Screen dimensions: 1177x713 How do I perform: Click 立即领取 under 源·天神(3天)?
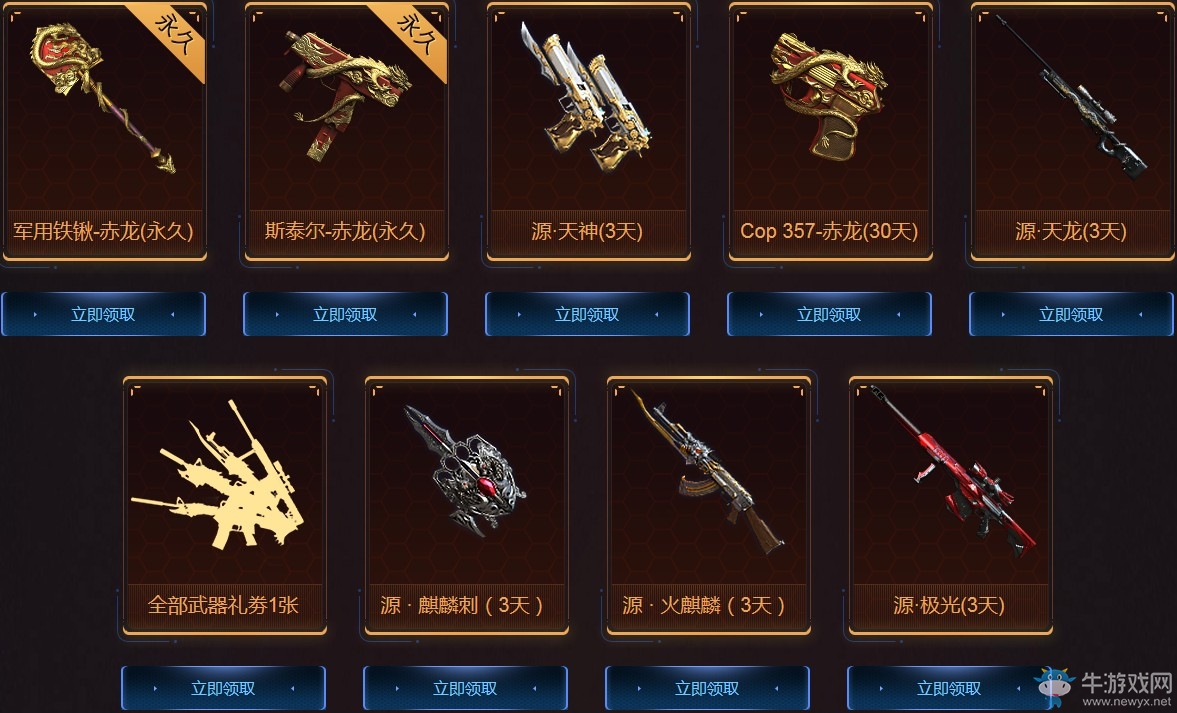587,314
